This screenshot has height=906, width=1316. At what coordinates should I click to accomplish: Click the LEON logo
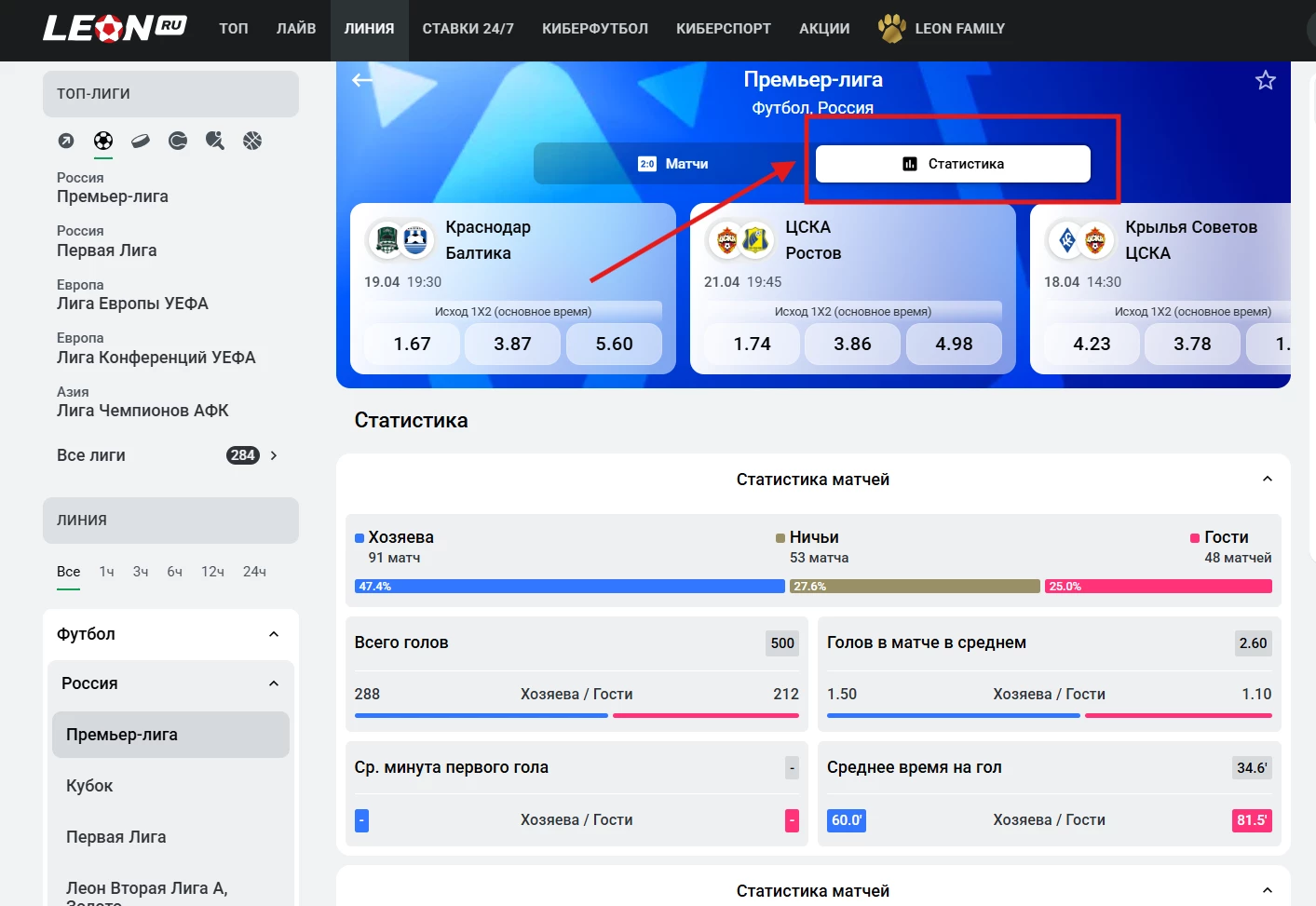pos(115,28)
